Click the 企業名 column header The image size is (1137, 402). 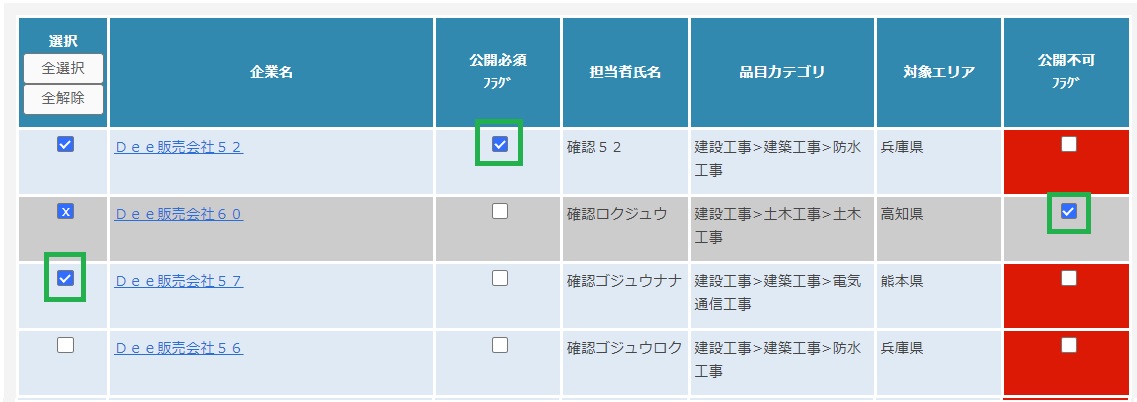[272, 73]
